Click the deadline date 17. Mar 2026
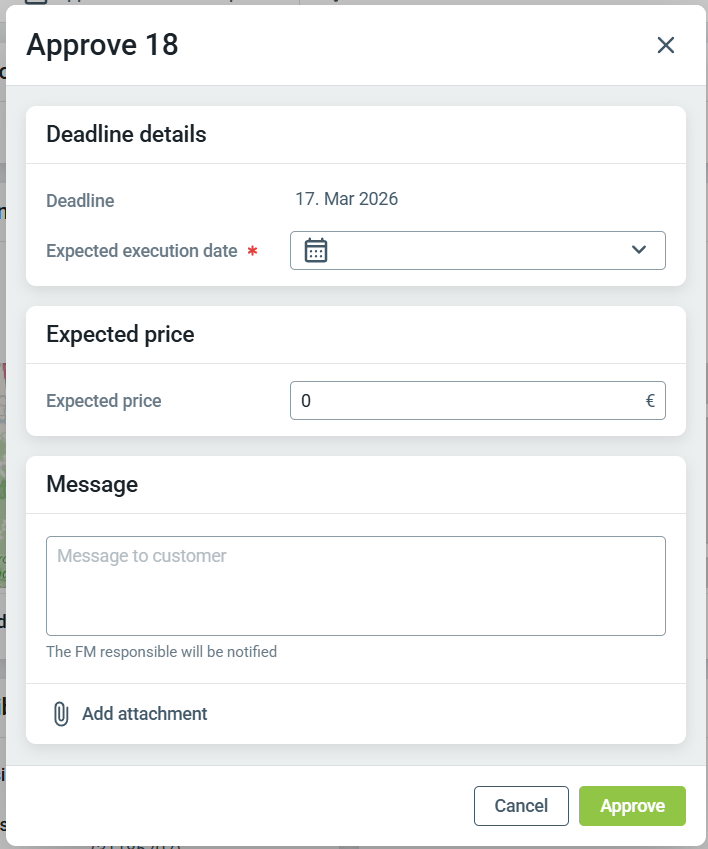The image size is (708, 849). coord(346,199)
